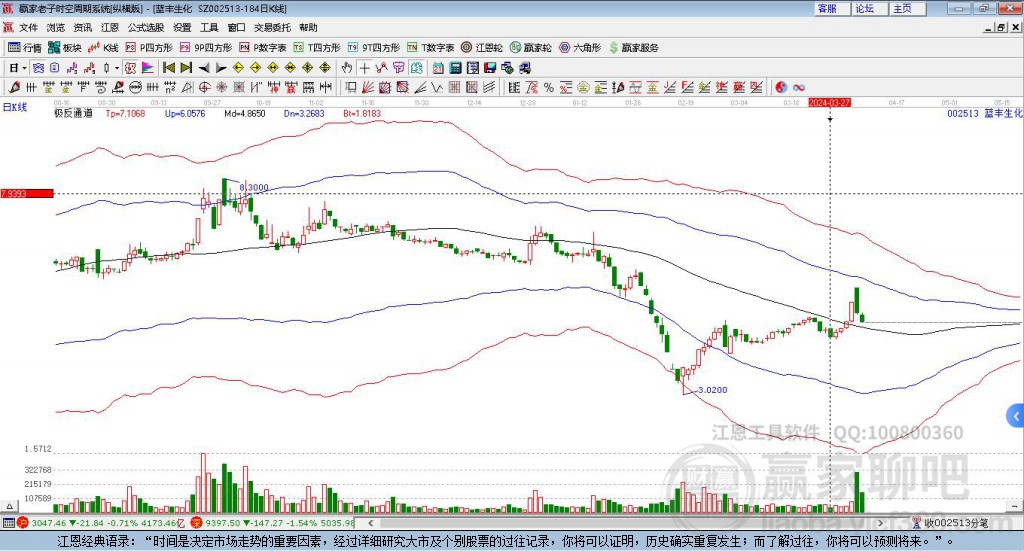Select the zigzag wave line tool

(x=437, y=87)
